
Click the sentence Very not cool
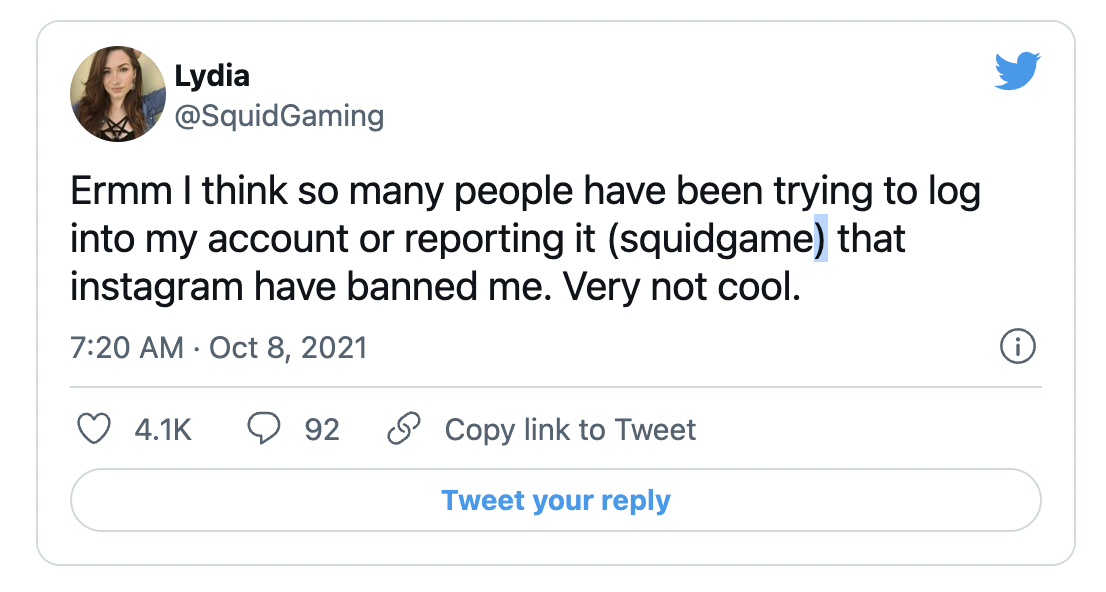682,288
